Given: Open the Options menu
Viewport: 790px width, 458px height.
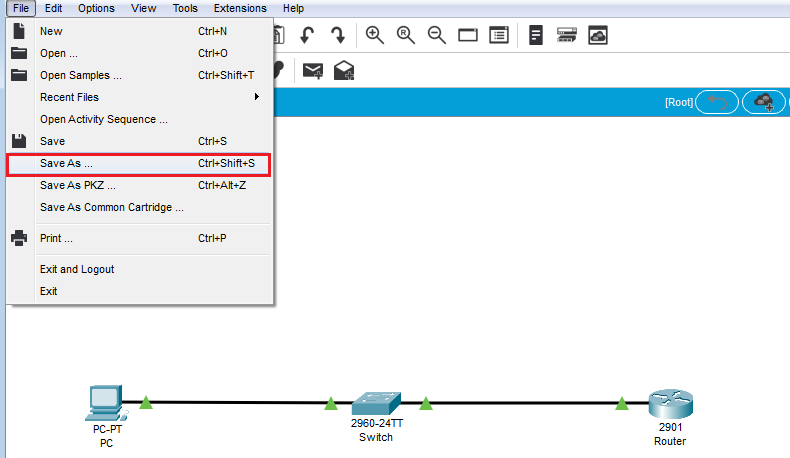Looking at the screenshot, I should 96,8.
